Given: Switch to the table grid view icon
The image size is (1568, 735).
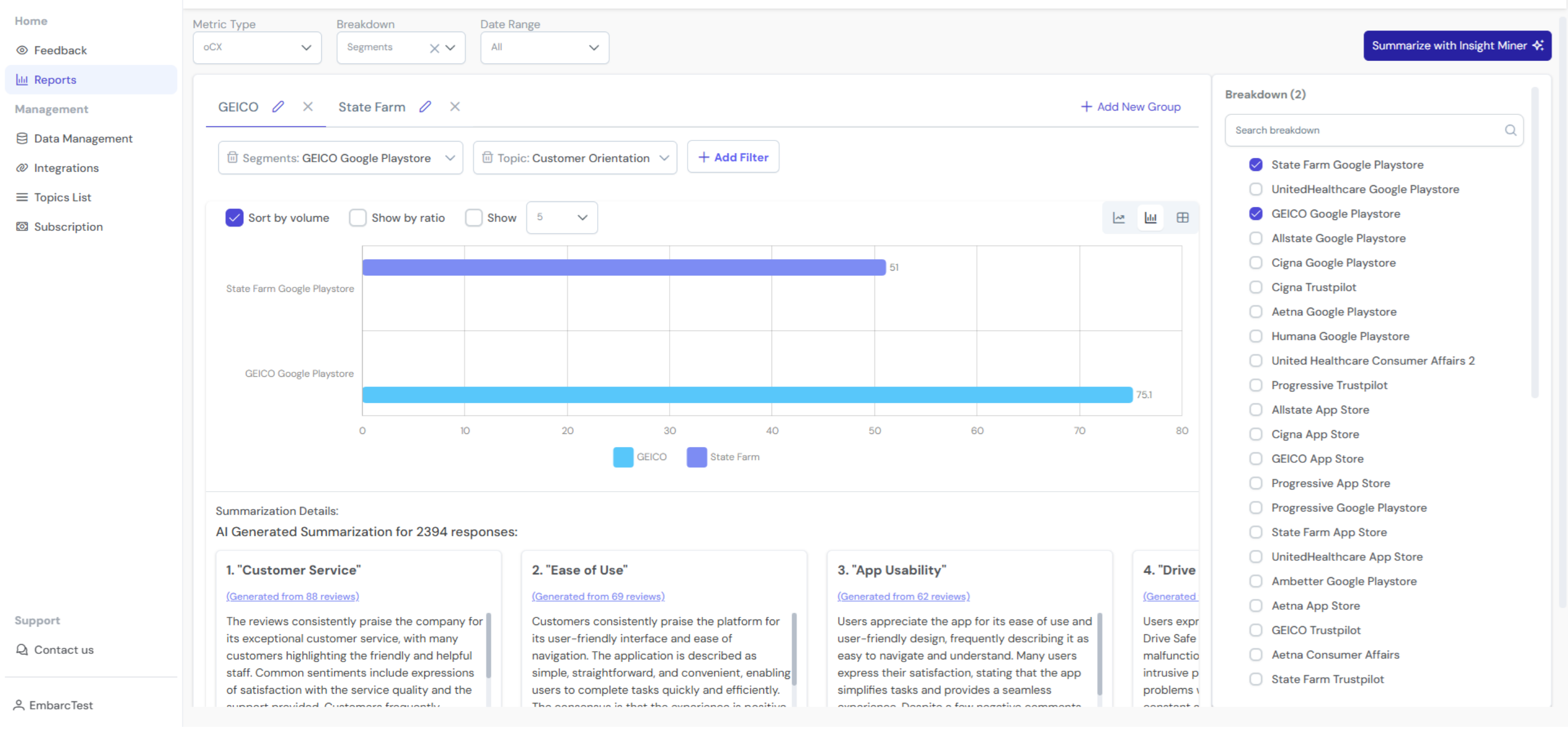Looking at the screenshot, I should pyautogui.click(x=1182, y=217).
